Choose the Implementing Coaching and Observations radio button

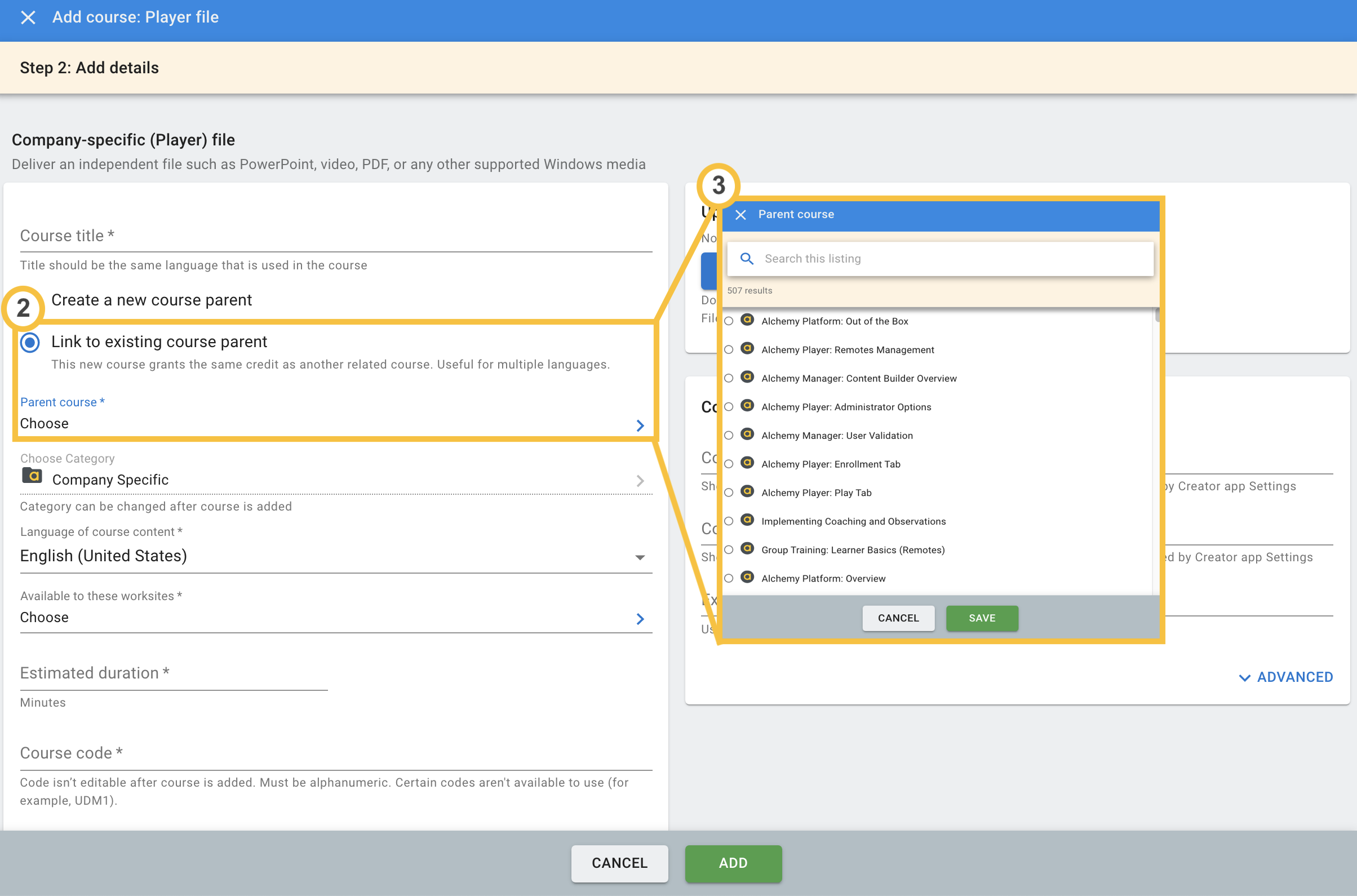(729, 521)
